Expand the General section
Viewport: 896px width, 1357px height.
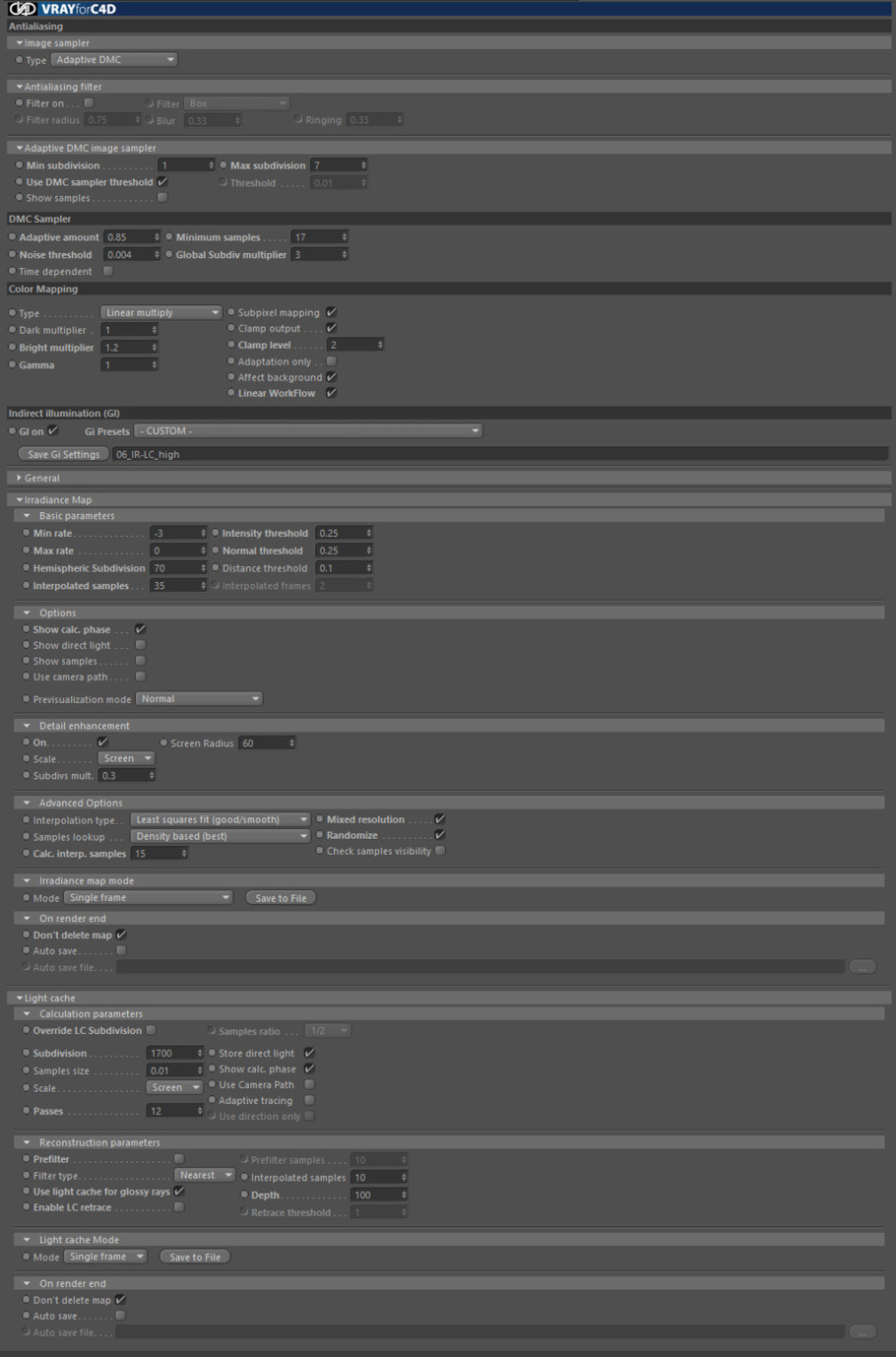(19, 478)
